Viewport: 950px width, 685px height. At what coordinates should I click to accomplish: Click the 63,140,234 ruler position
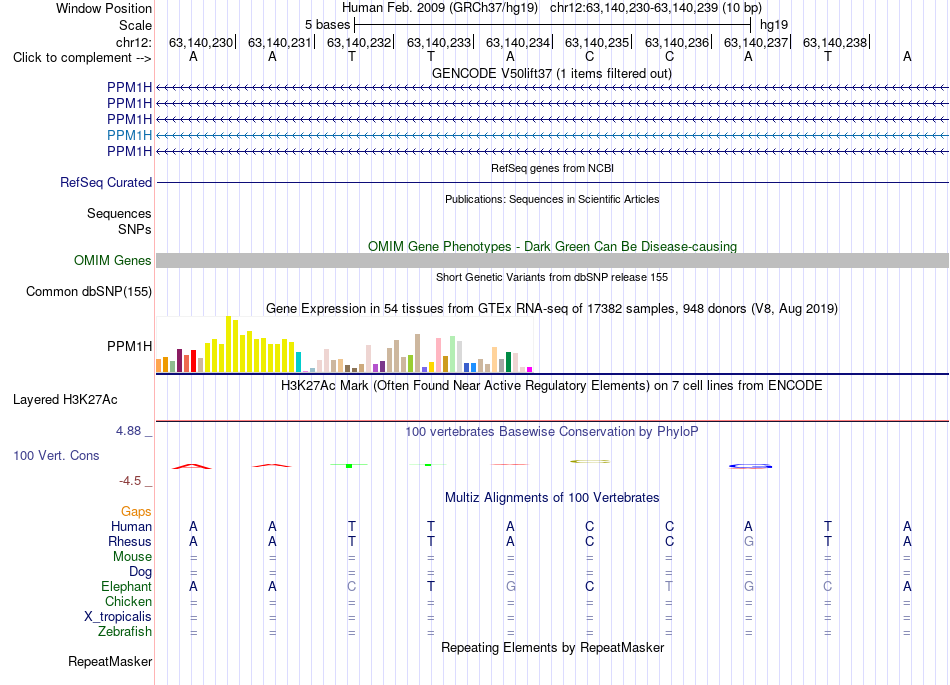(x=517, y=42)
